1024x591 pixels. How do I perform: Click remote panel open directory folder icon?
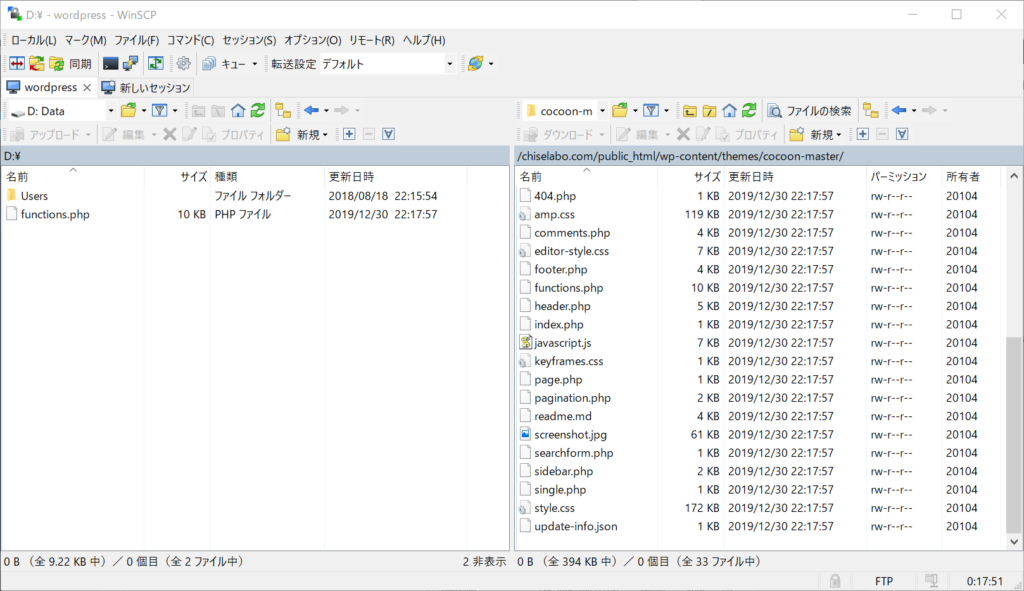620,110
